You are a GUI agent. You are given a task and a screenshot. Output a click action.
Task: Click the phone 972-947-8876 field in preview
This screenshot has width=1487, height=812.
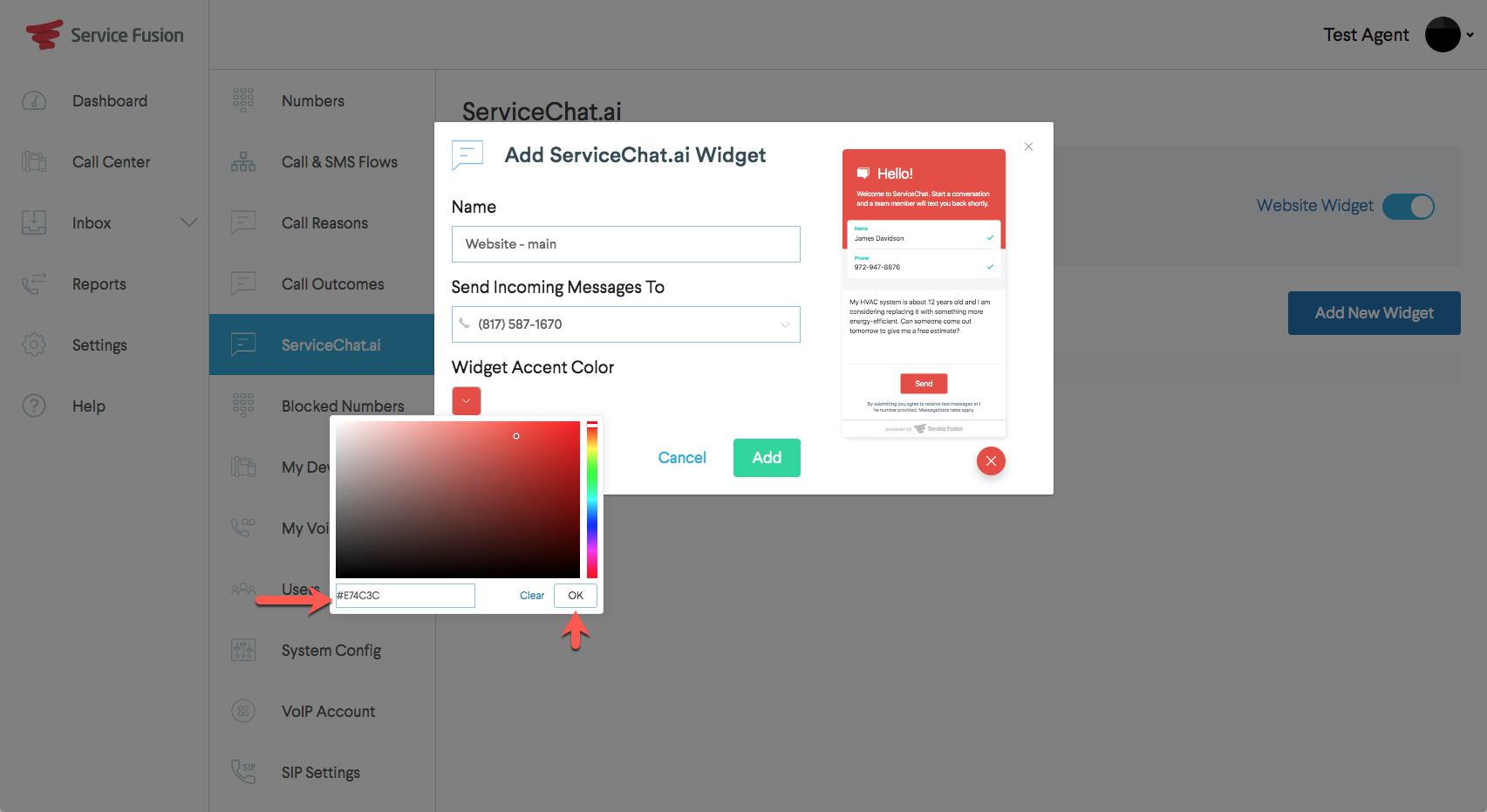tap(924, 264)
